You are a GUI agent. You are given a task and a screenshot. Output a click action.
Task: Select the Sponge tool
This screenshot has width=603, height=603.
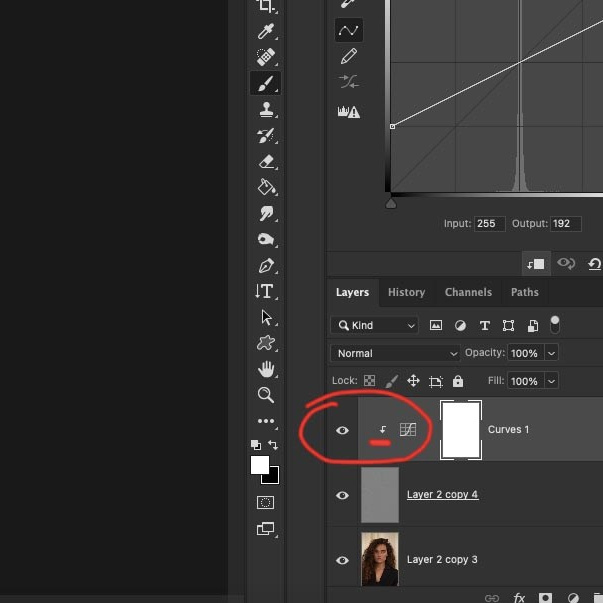(266, 239)
